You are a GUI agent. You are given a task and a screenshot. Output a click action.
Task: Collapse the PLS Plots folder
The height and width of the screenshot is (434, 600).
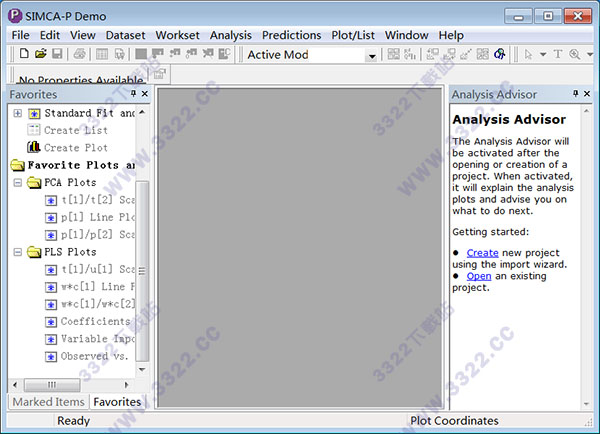point(18,252)
